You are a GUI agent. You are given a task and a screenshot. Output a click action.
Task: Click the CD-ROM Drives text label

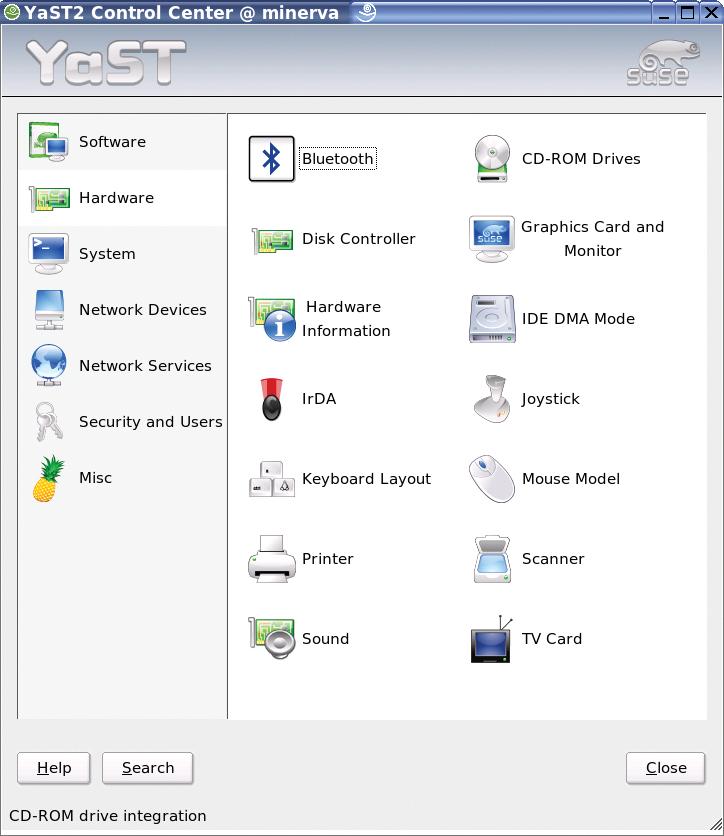point(581,159)
